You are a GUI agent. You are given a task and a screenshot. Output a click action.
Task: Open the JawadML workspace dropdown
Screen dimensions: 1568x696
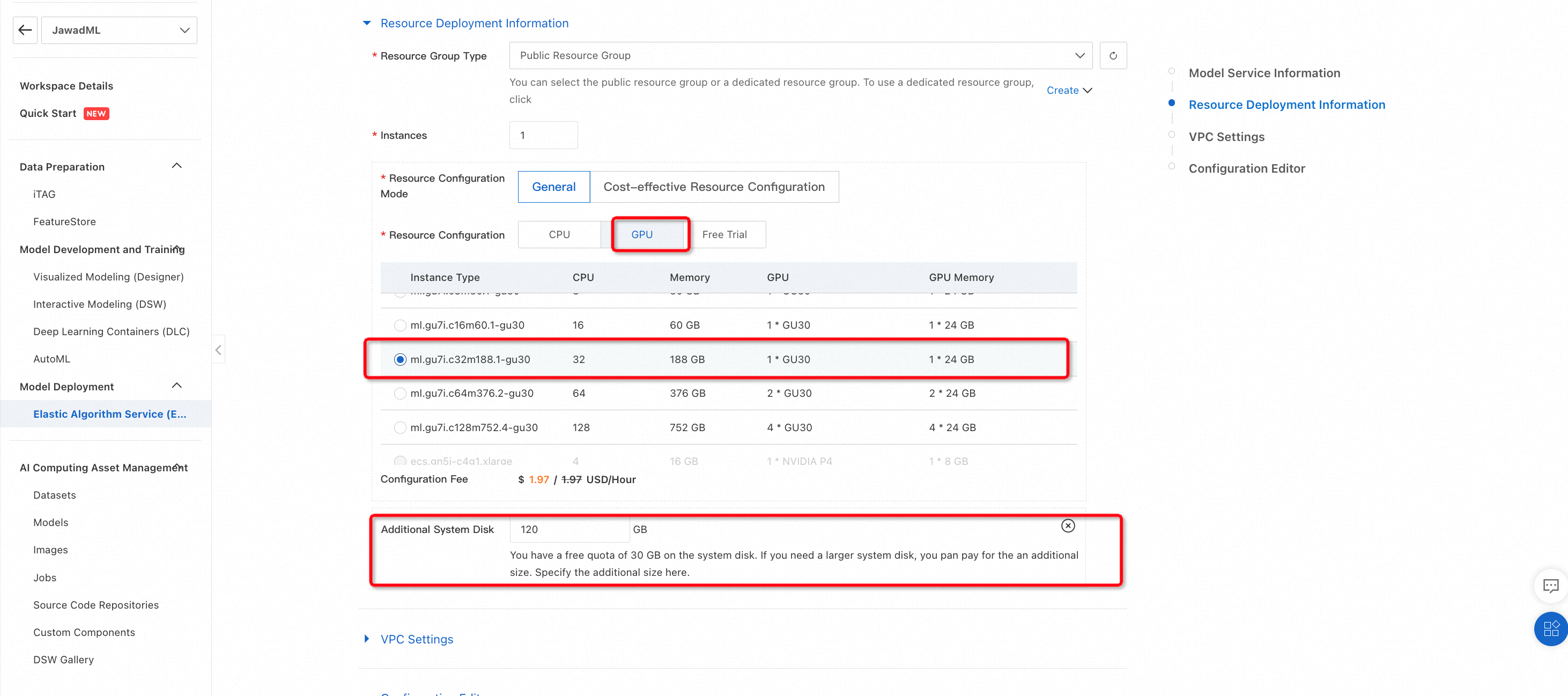[x=119, y=30]
